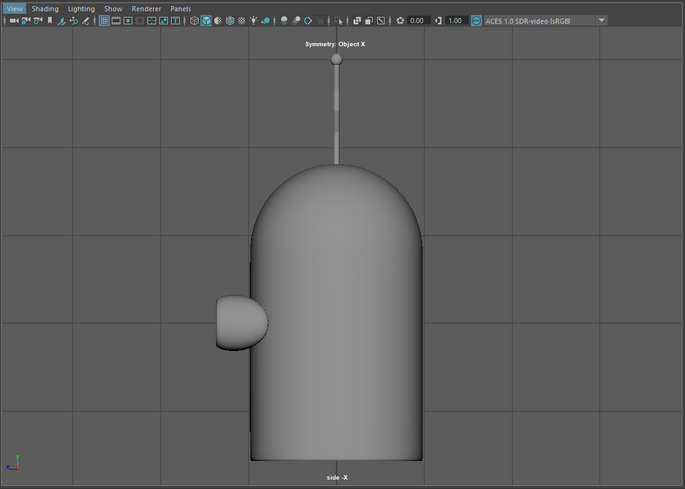
Task: Click the Select Camera icon
Action: click(14, 21)
